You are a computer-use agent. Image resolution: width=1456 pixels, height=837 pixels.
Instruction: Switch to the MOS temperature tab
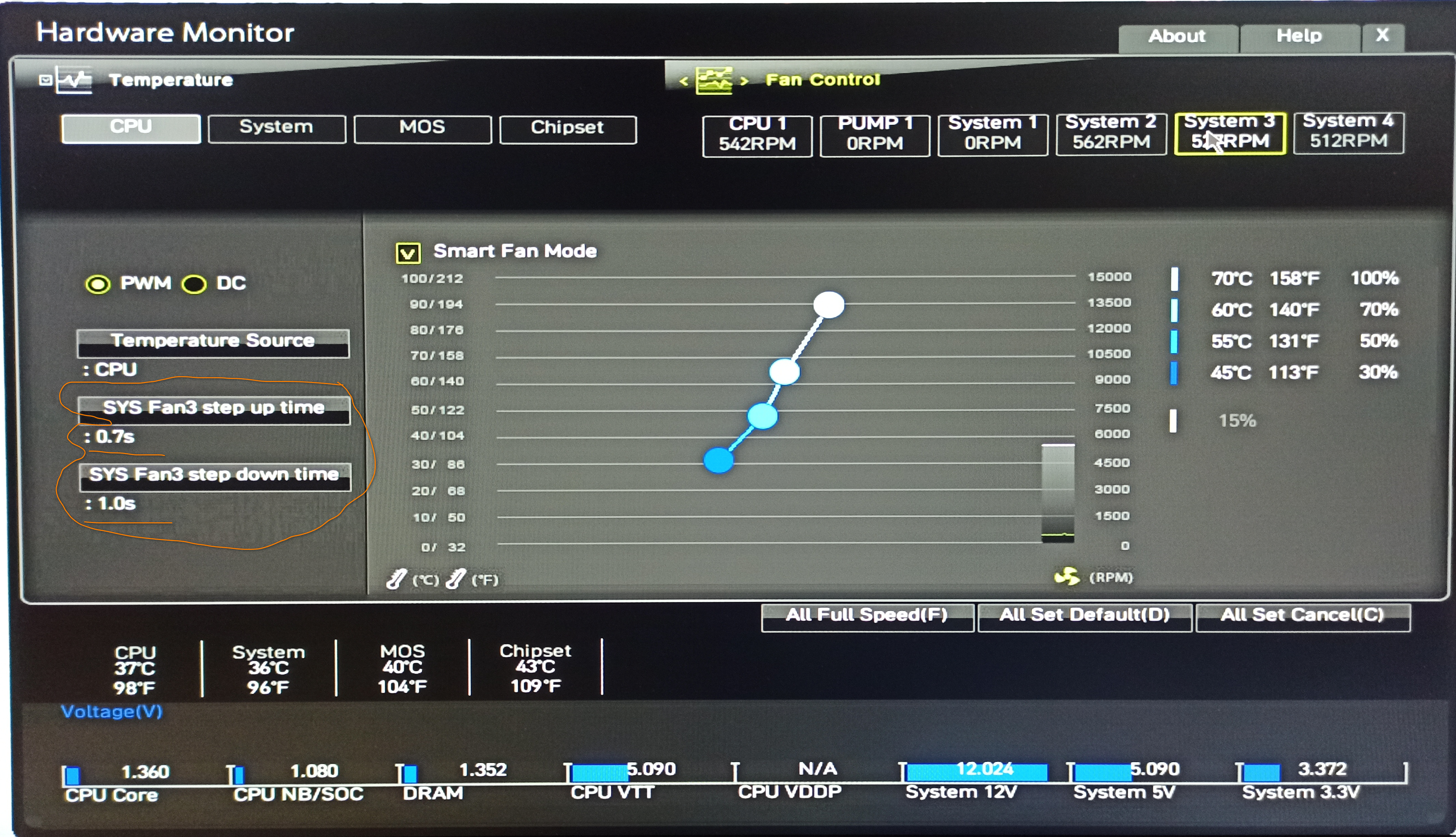coord(422,129)
